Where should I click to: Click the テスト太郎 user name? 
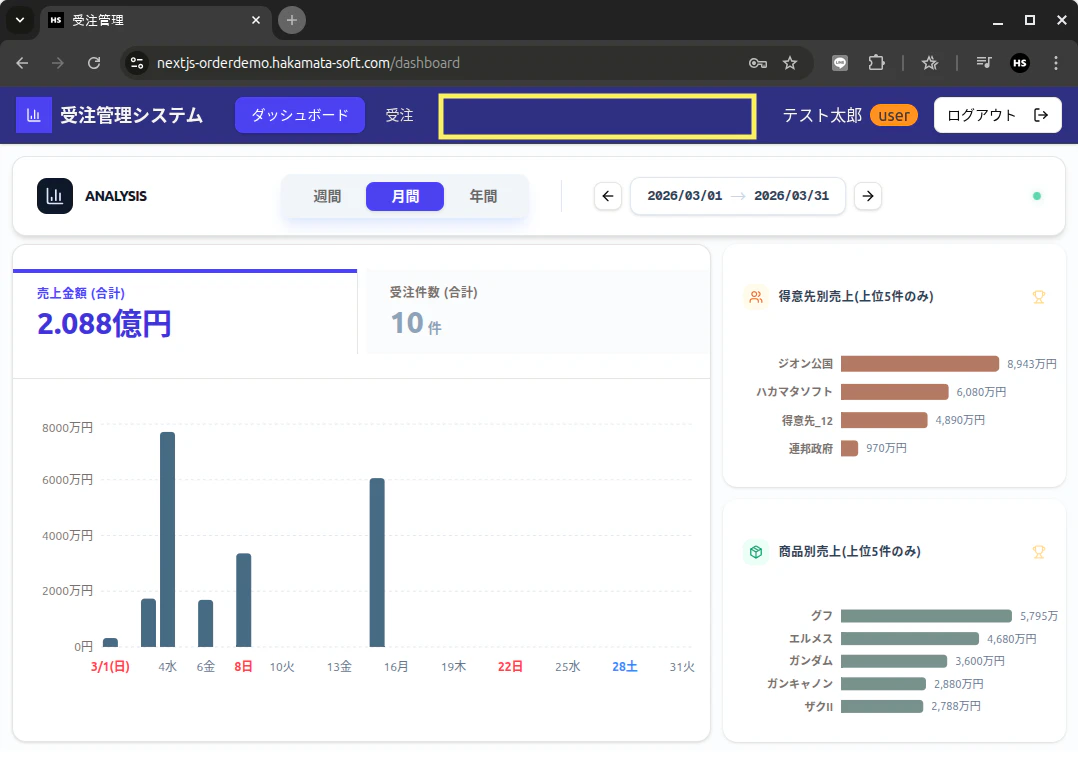(822, 116)
